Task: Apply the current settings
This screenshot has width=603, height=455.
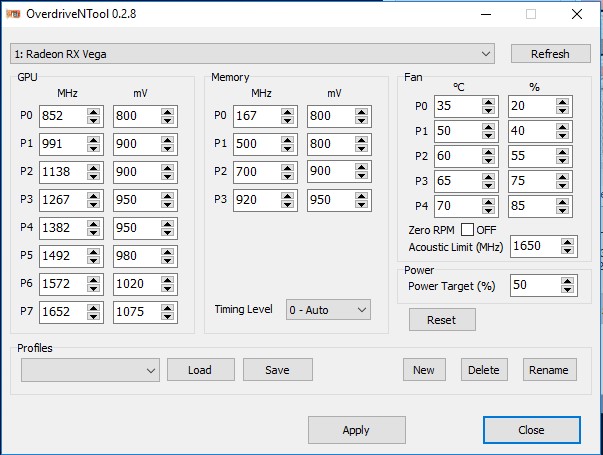Action: [356, 430]
